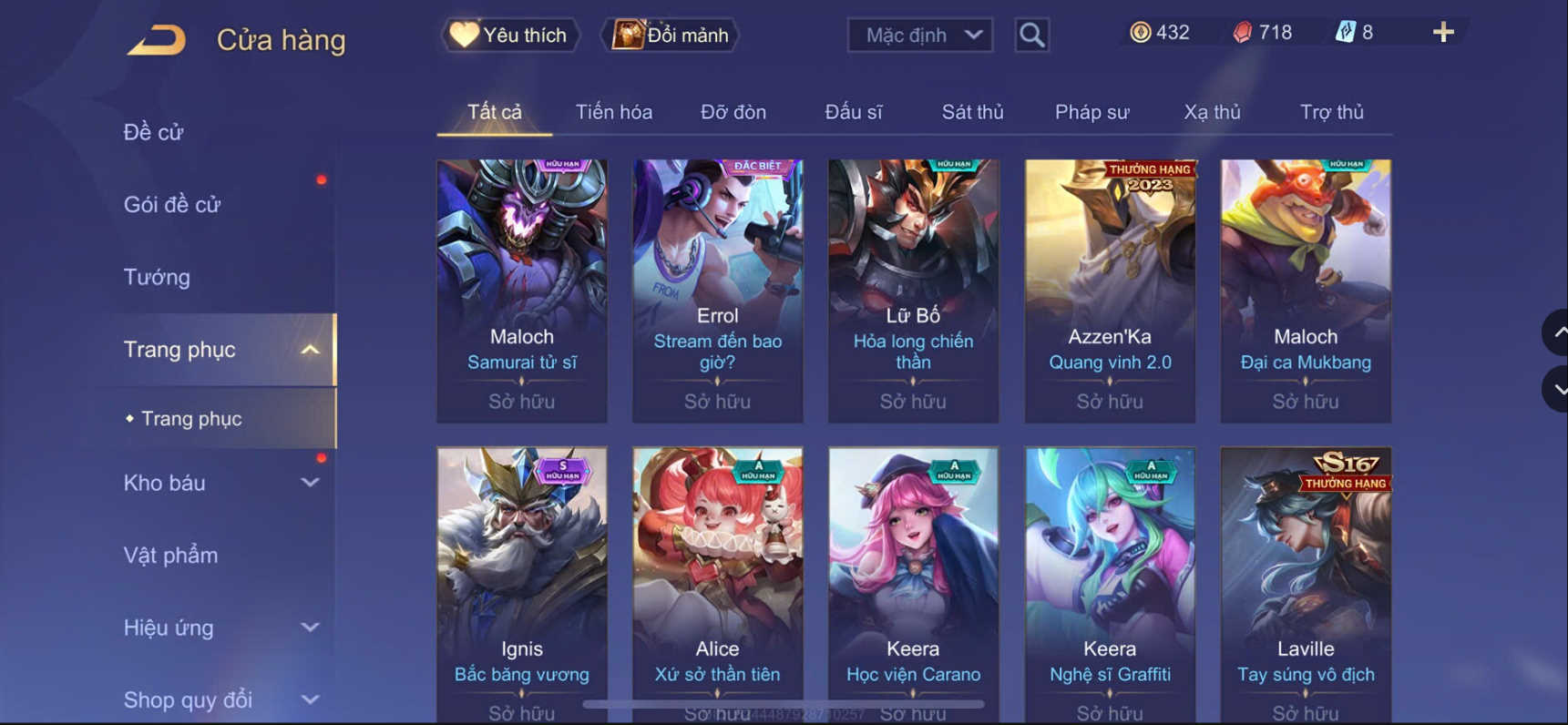This screenshot has width=1568, height=725.
Task: Open Đổi mảnh fragment exchange
Action: click(x=670, y=35)
